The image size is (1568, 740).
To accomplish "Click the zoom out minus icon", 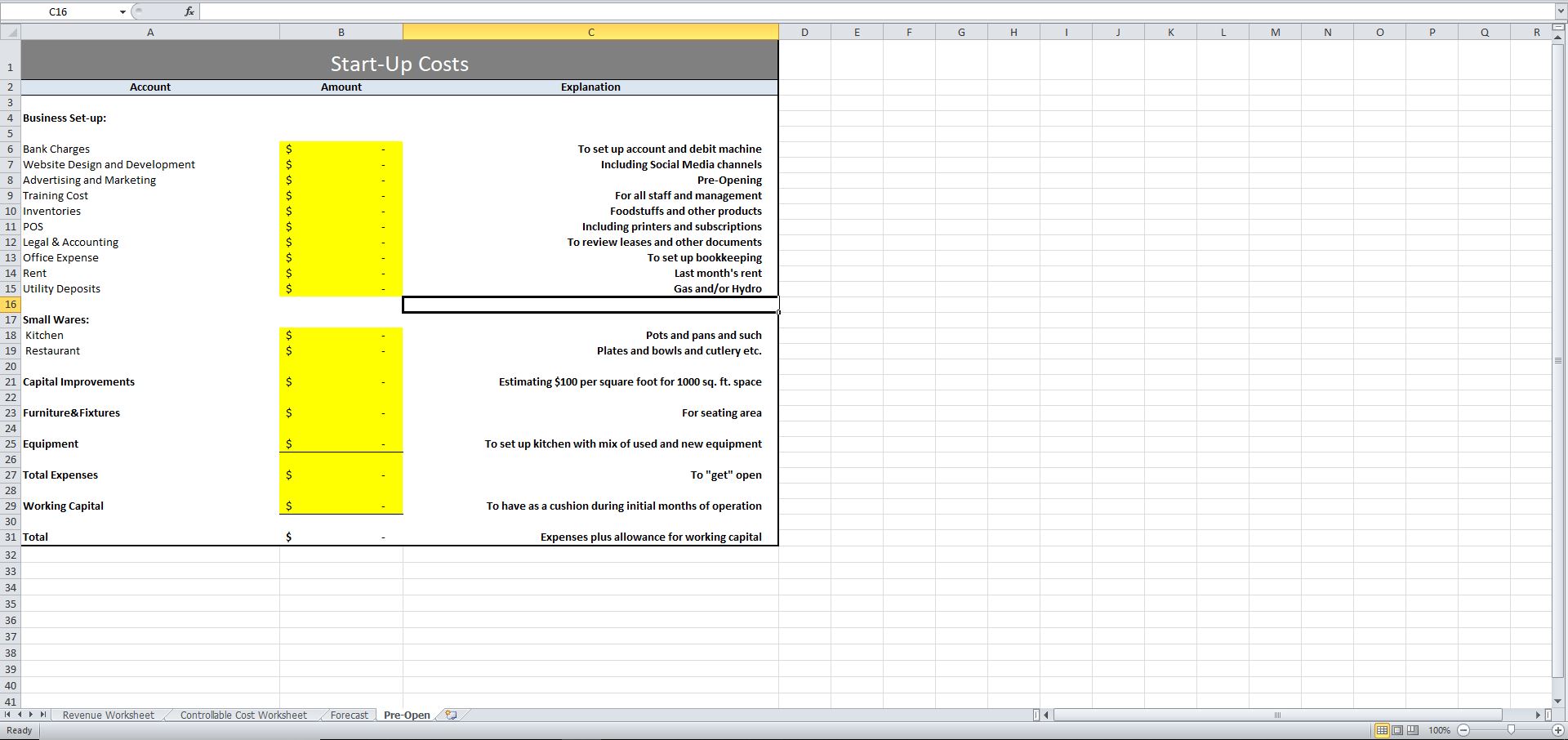I will click(1464, 731).
